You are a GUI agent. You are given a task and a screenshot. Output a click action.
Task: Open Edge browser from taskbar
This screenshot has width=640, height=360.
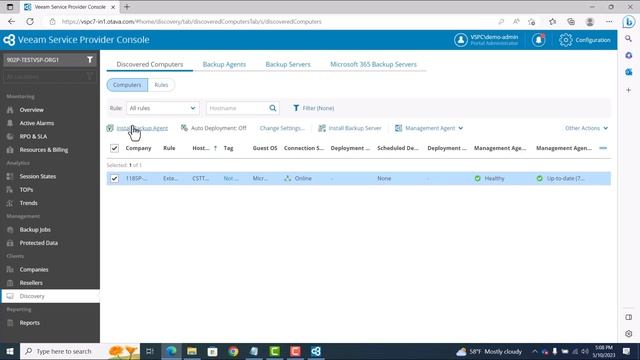pyautogui.click(x=171, y=351)
